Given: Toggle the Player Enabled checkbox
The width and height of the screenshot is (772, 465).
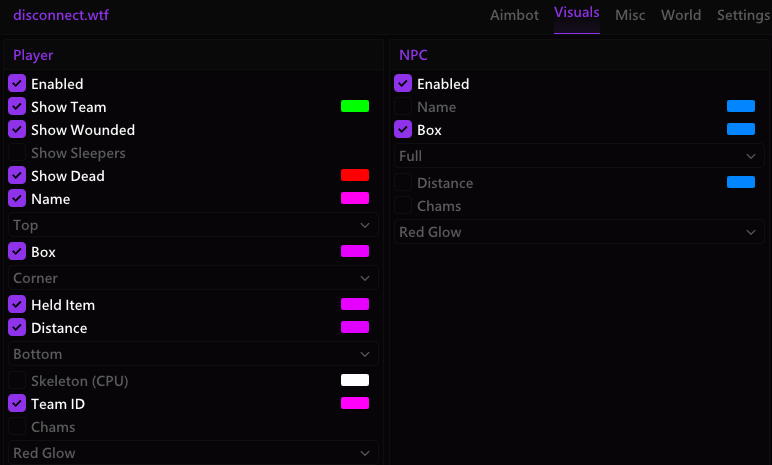Looking at the screenshot, I should point(17,84).
